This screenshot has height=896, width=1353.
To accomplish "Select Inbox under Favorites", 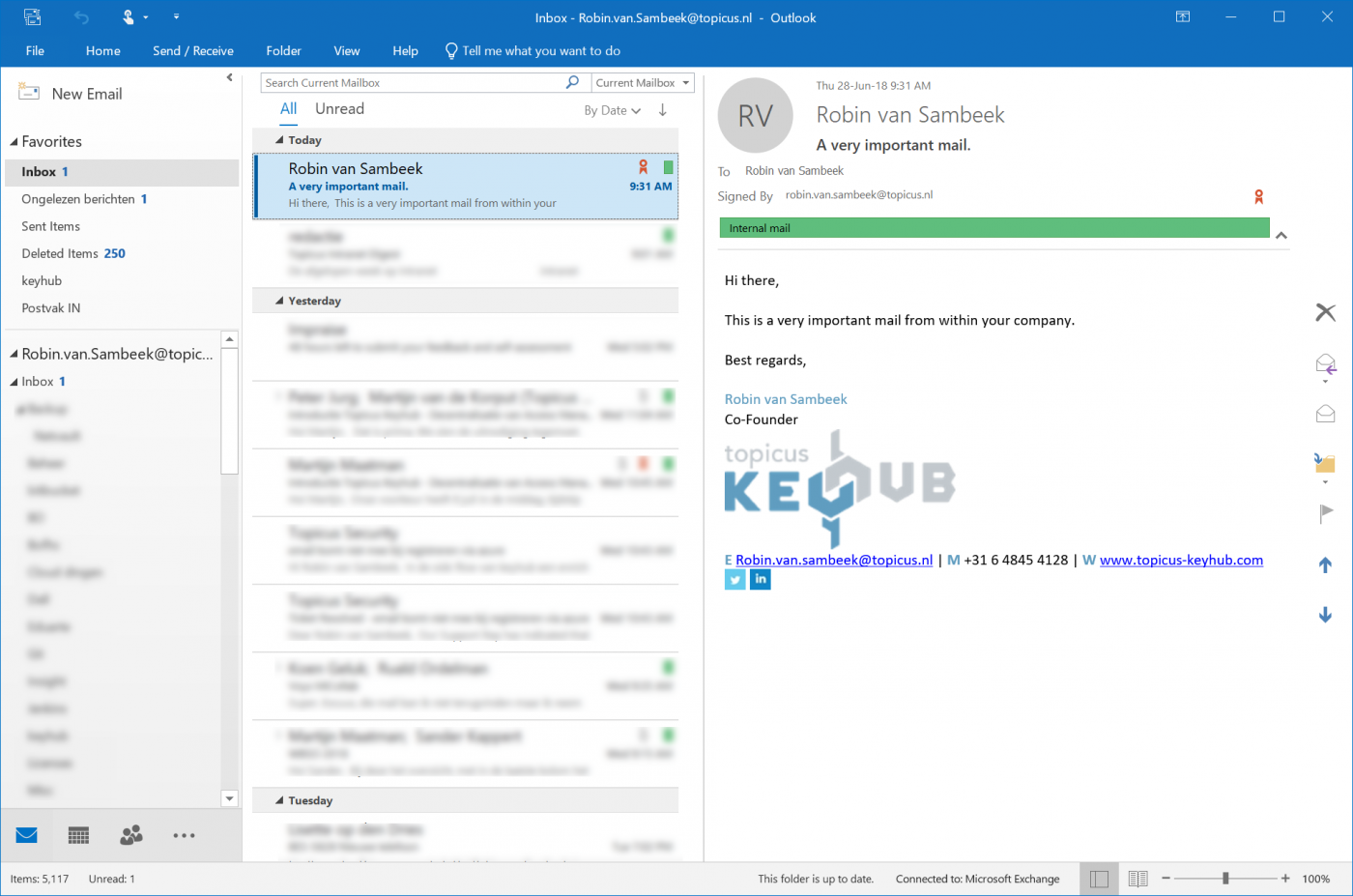I will pos(122,172).
